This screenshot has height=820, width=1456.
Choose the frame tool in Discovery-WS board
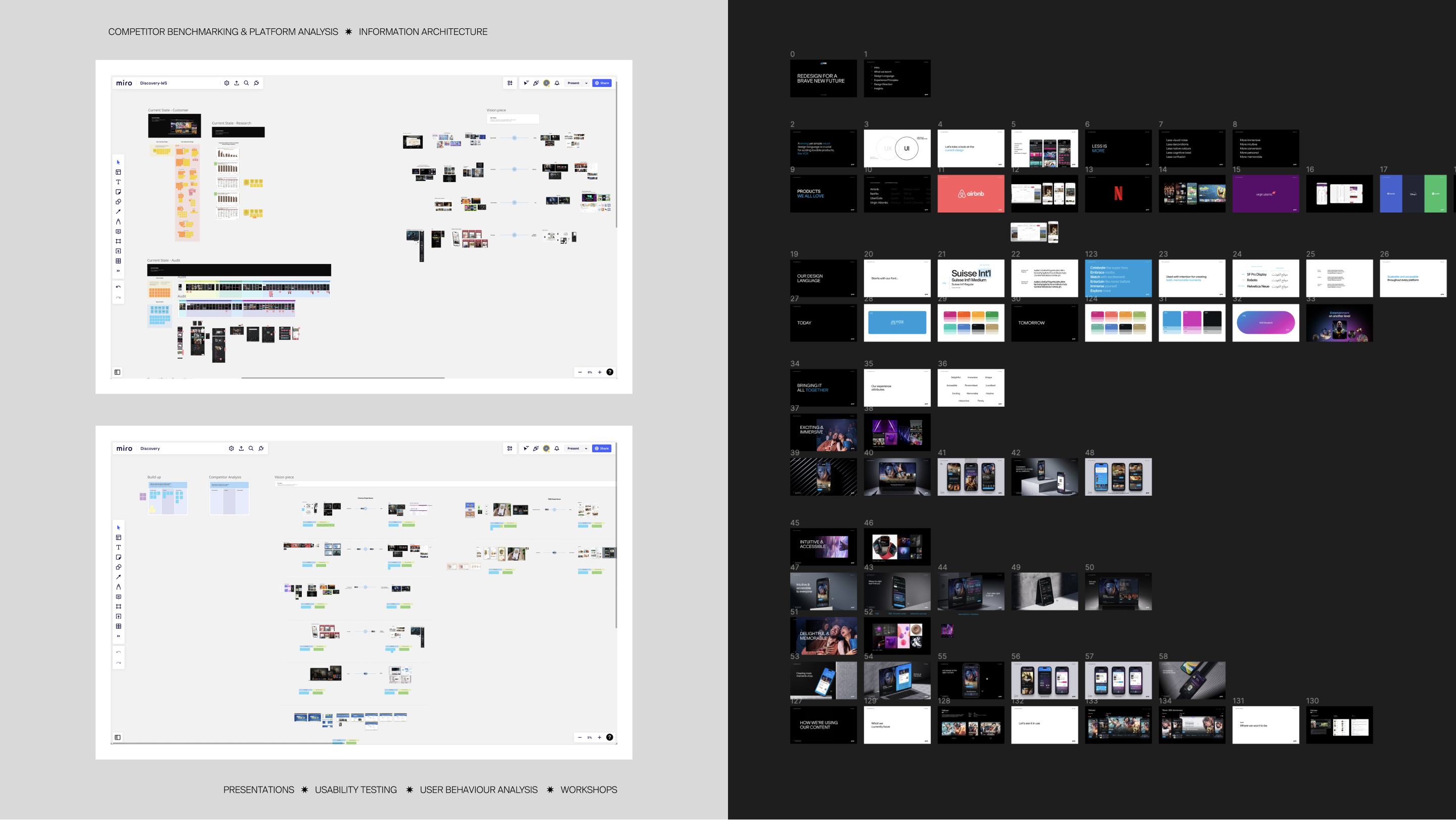(118, 241)
